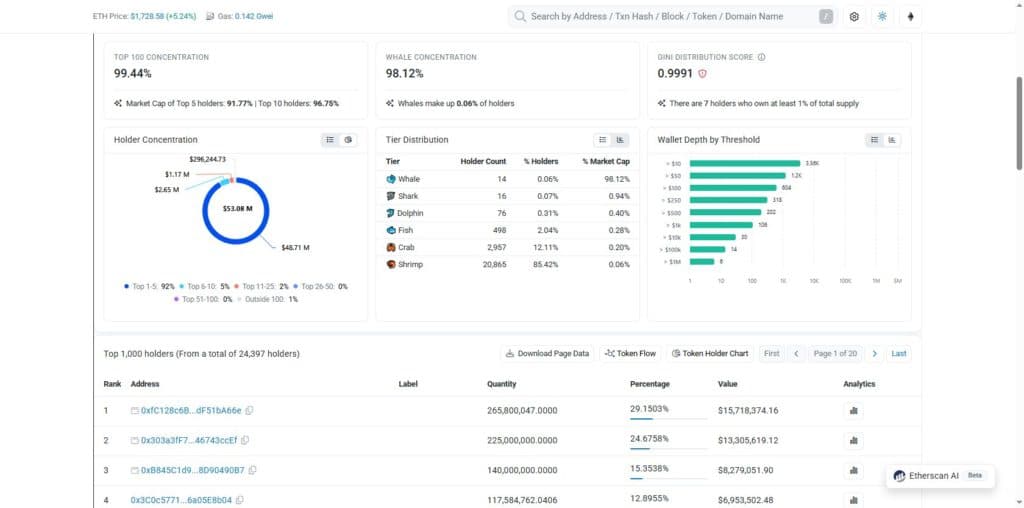Image resolution: width=1024 pixels, height=508 pixels.
Task: Open Token Holder Chart
Action: click(x=710, y=353)
